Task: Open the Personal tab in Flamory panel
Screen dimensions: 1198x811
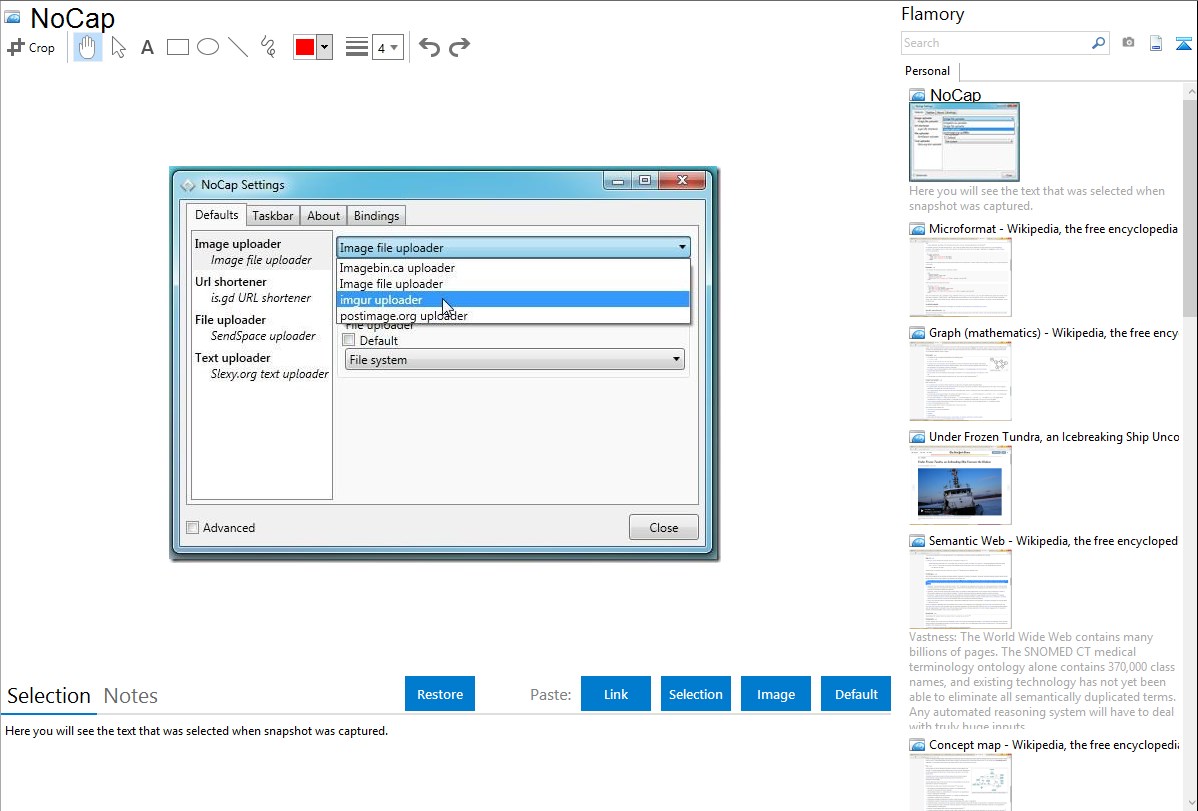Action: 927,71
